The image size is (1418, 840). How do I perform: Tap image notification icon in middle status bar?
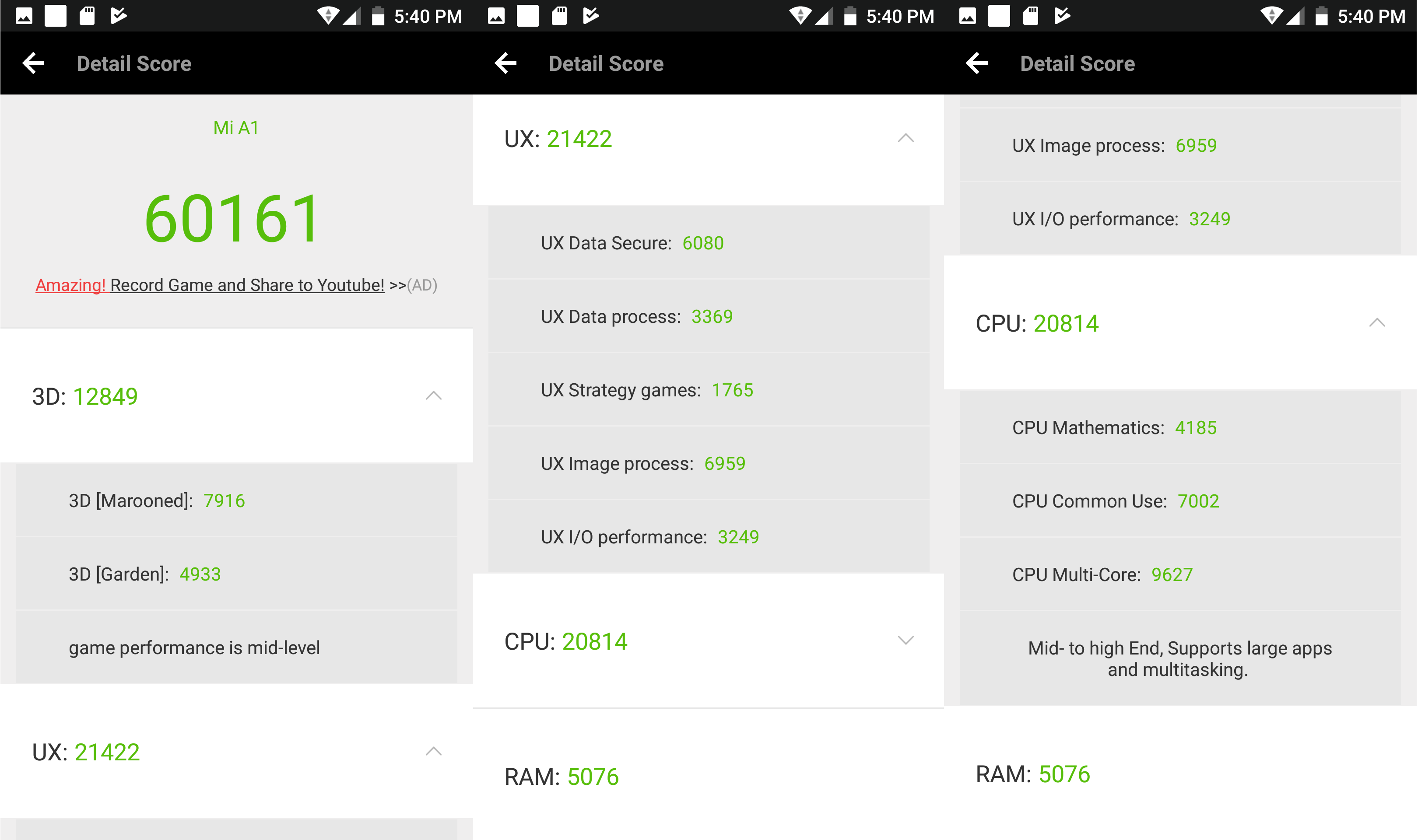pos(496,16)
